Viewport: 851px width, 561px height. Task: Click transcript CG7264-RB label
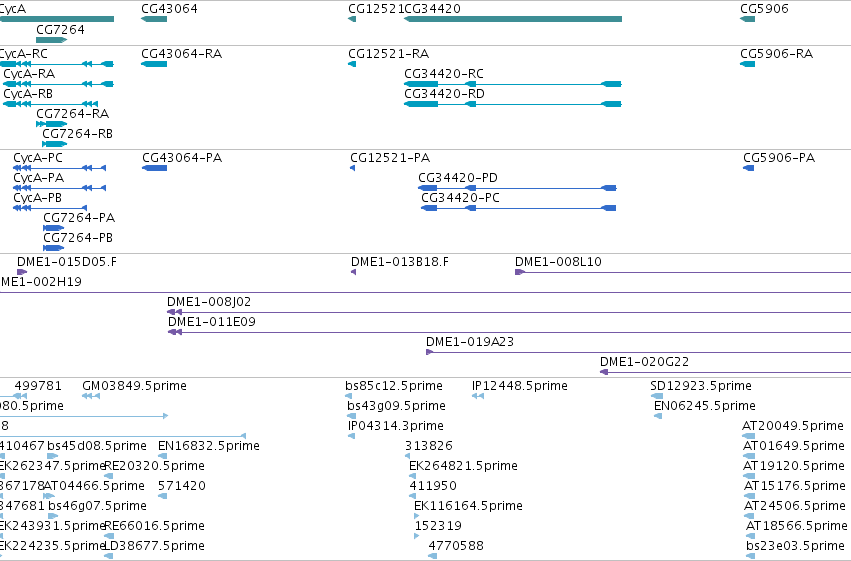tap(78, 134)
